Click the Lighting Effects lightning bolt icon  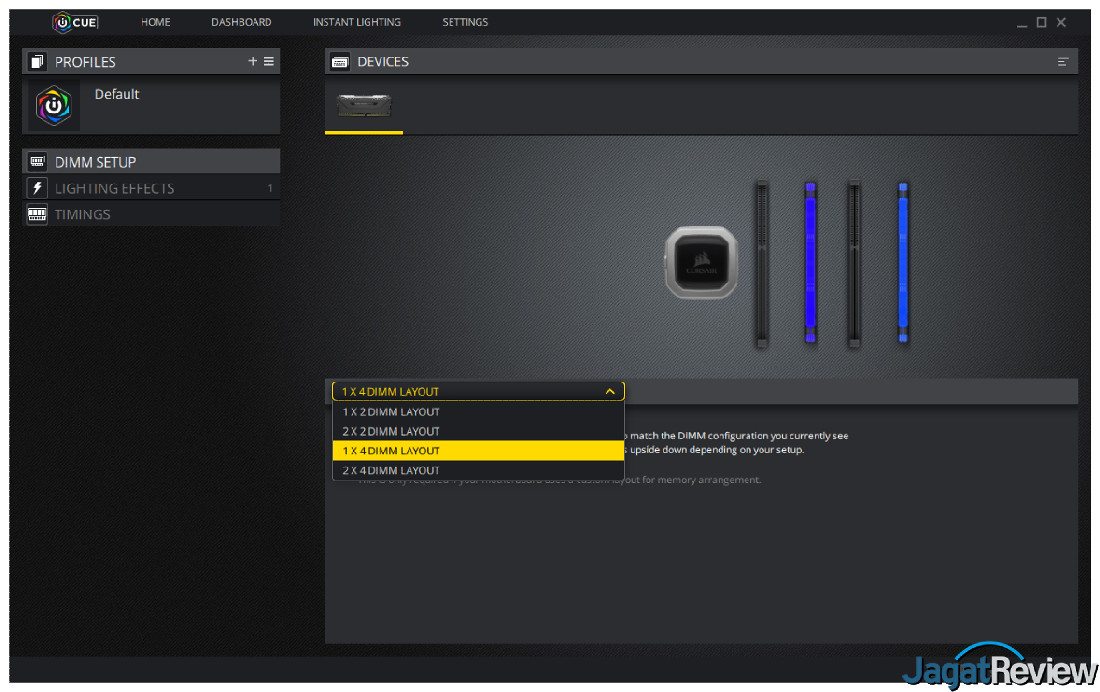click(x=37, y=188)
